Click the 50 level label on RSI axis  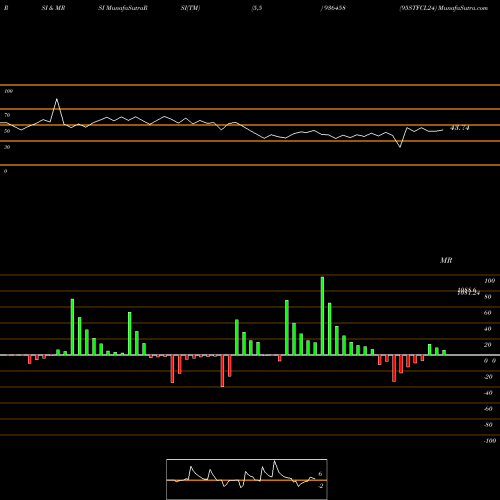(x=7, y=131)
